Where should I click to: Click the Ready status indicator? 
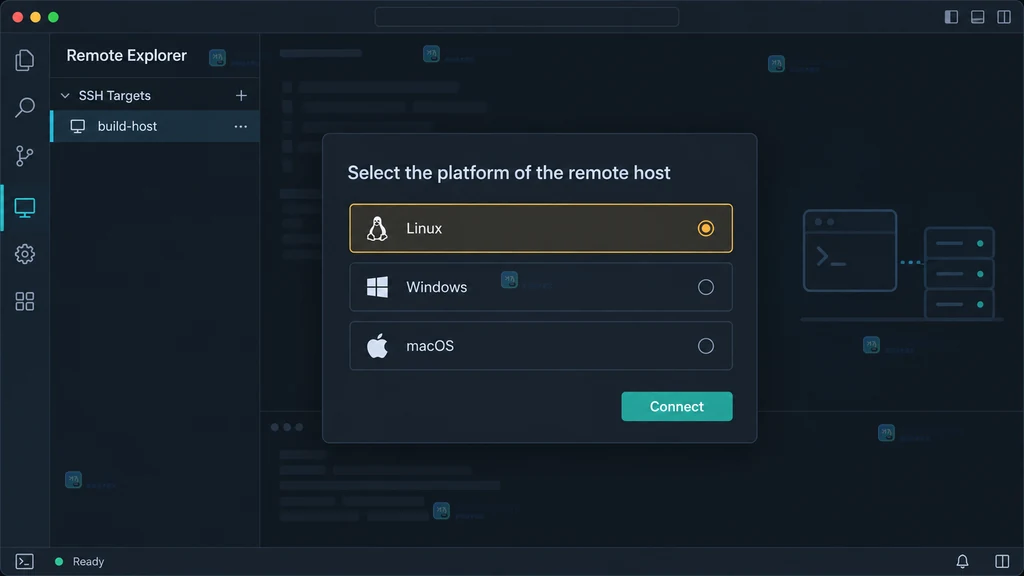[80, 562]
